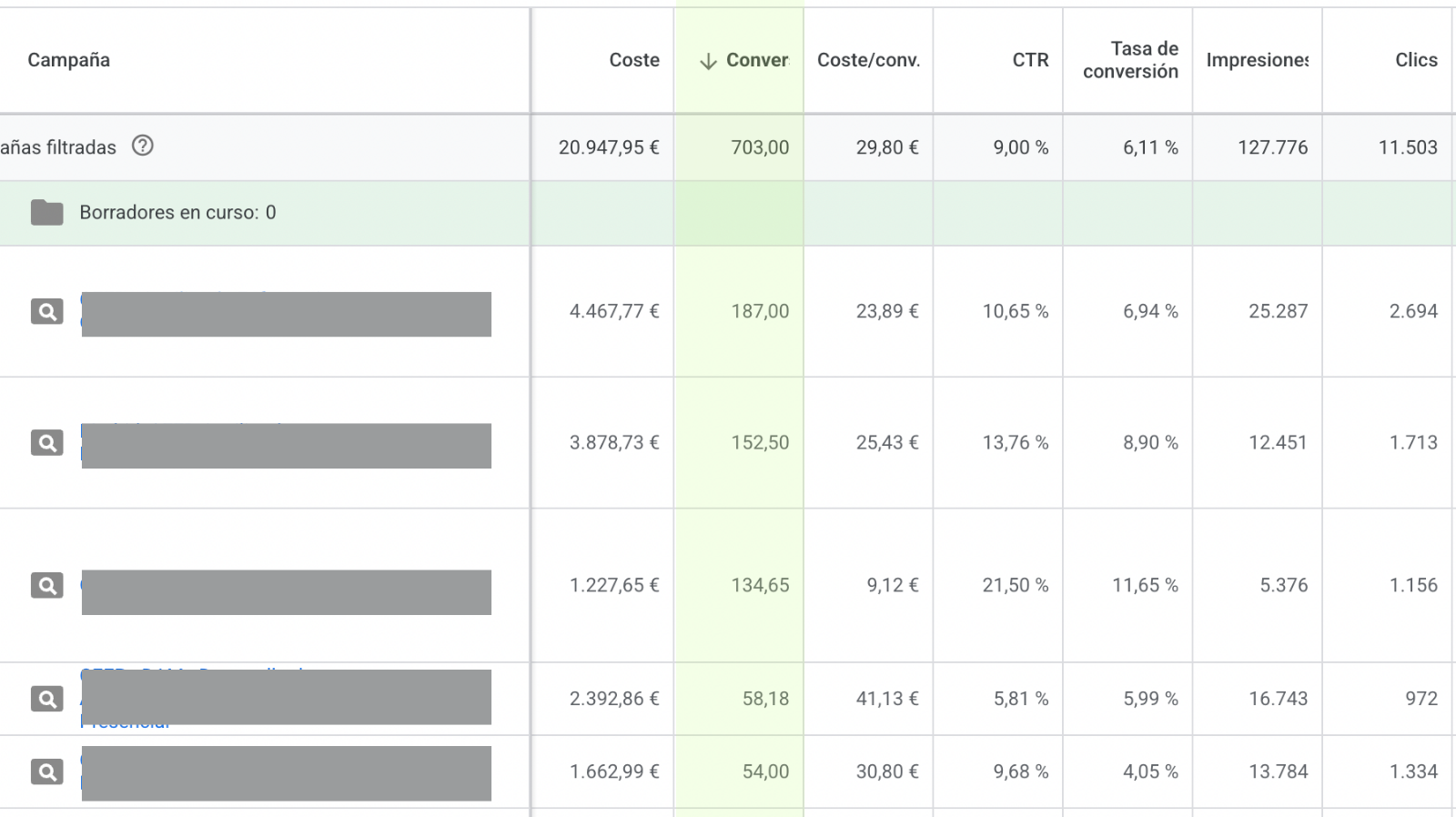Sort by Tasa de conversión header

click(x=1130, y=60)
